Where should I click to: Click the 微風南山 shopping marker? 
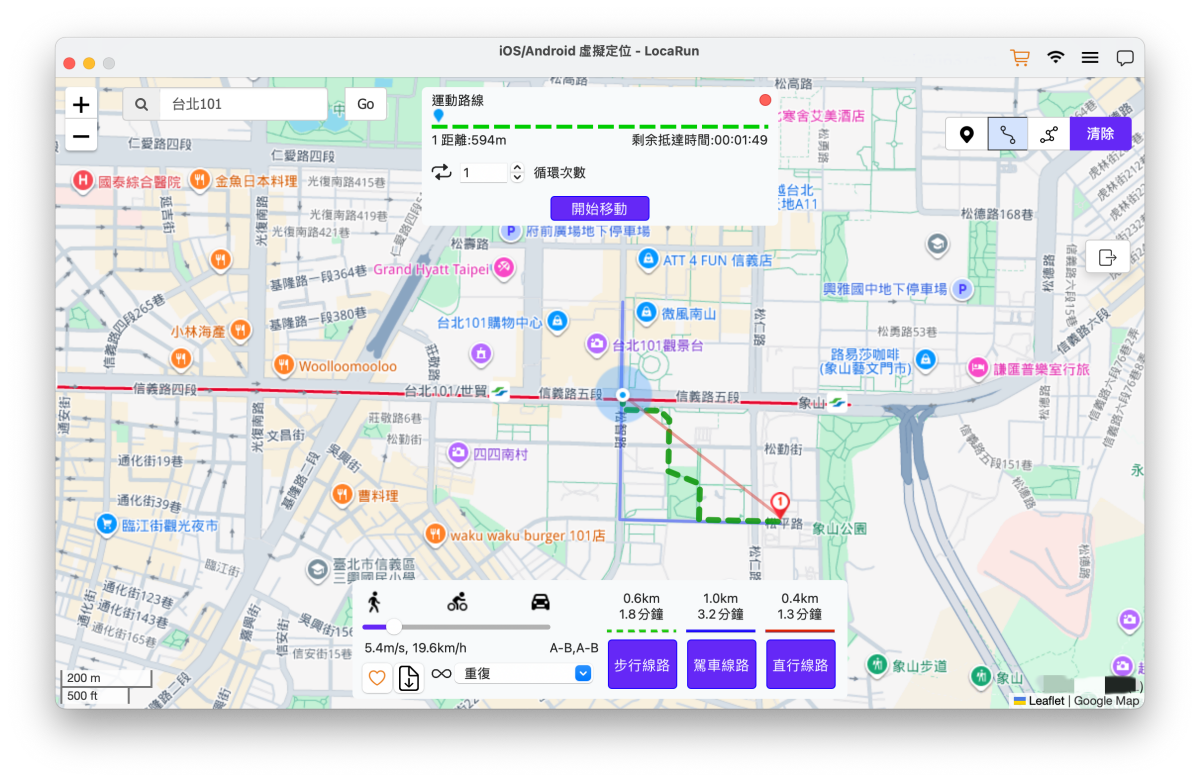tap(647, 312)
